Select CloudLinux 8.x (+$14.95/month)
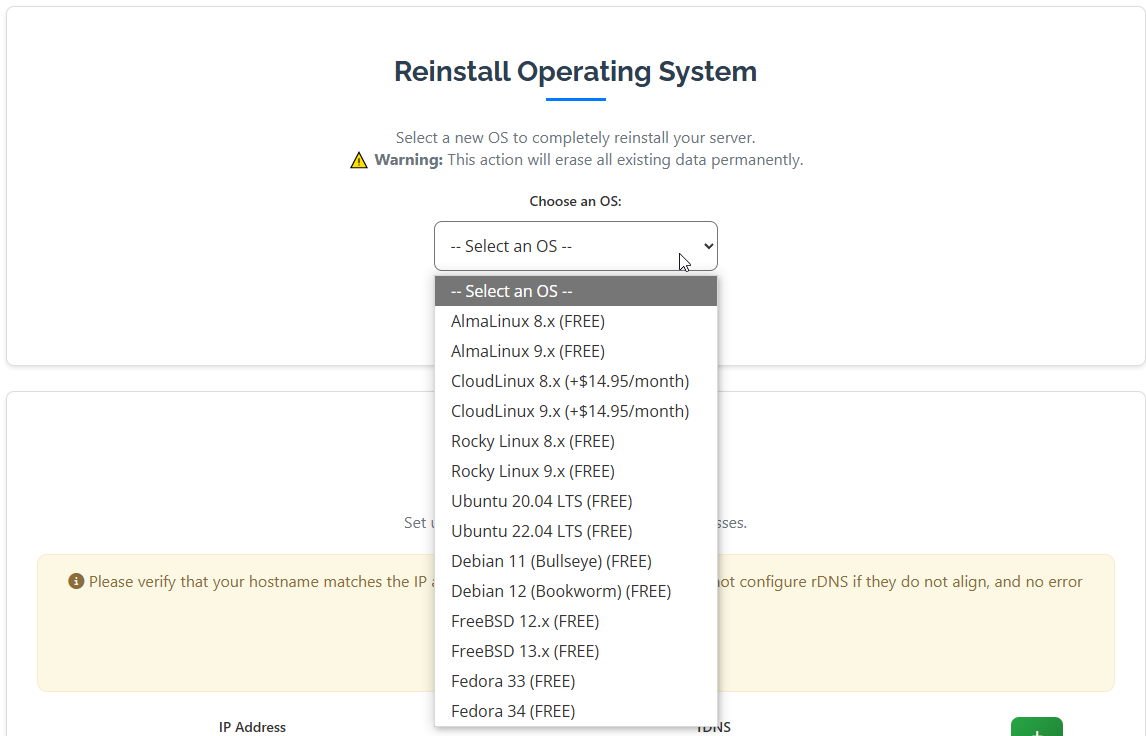Image resolution: width=1146 pixels, height=736 pixels. tap(576, 381)
